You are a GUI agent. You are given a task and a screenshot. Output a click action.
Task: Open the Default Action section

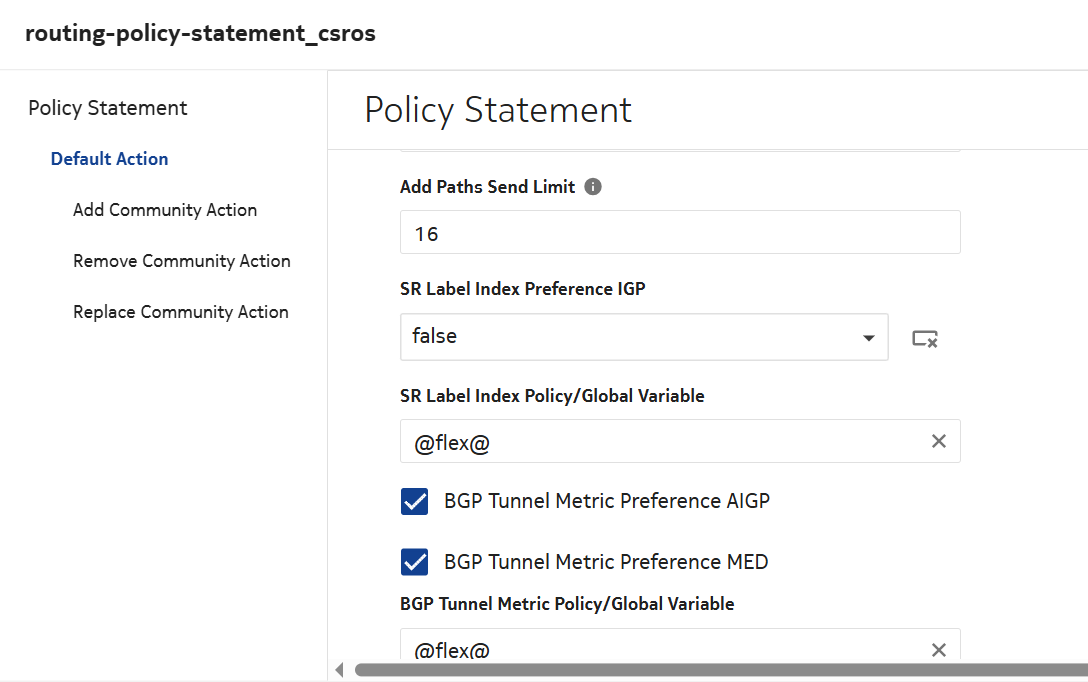click(109, 159)
